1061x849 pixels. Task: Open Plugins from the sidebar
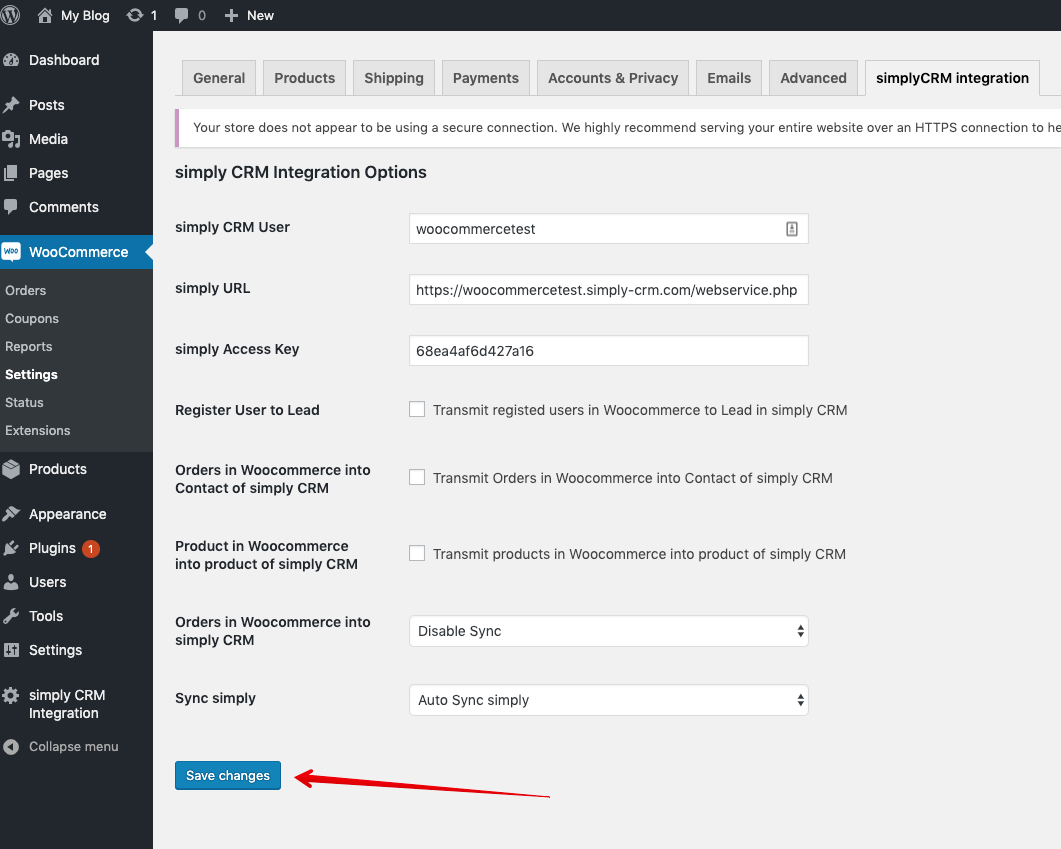[x=52, y=548]
